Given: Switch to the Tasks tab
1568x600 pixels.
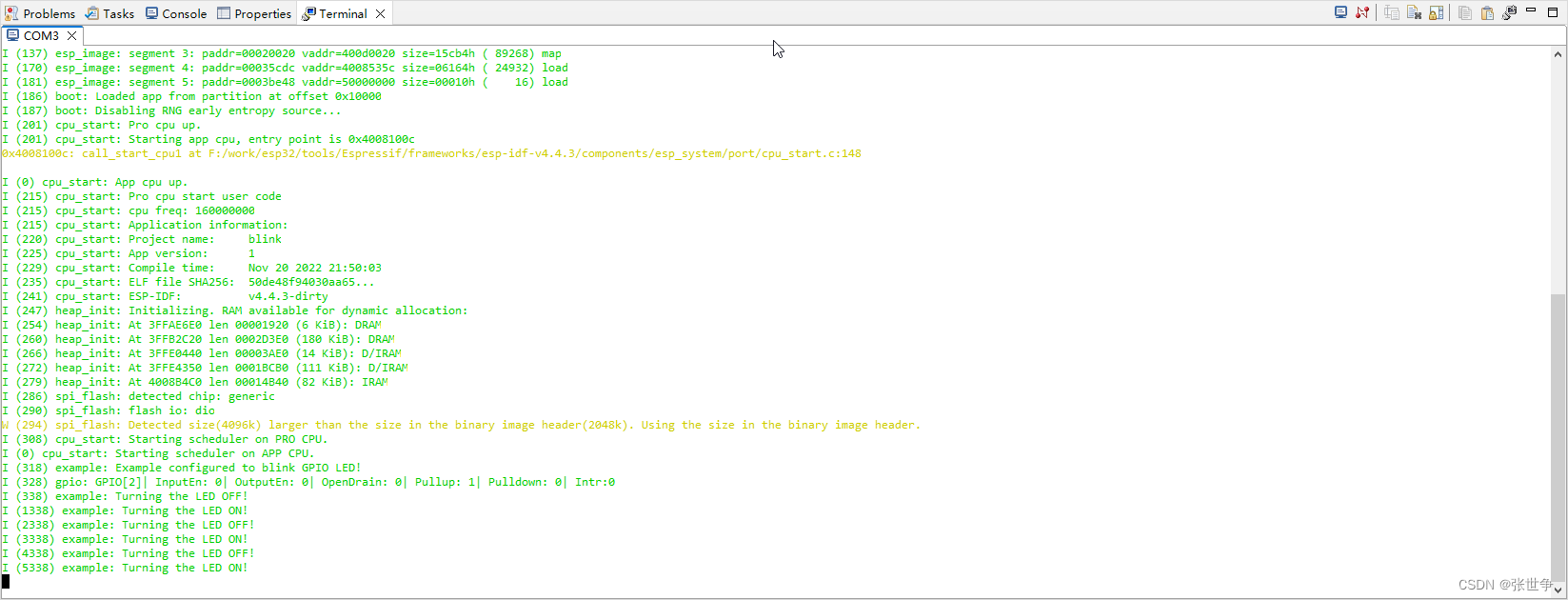Looking at the screenshot, I should point(109,13).
